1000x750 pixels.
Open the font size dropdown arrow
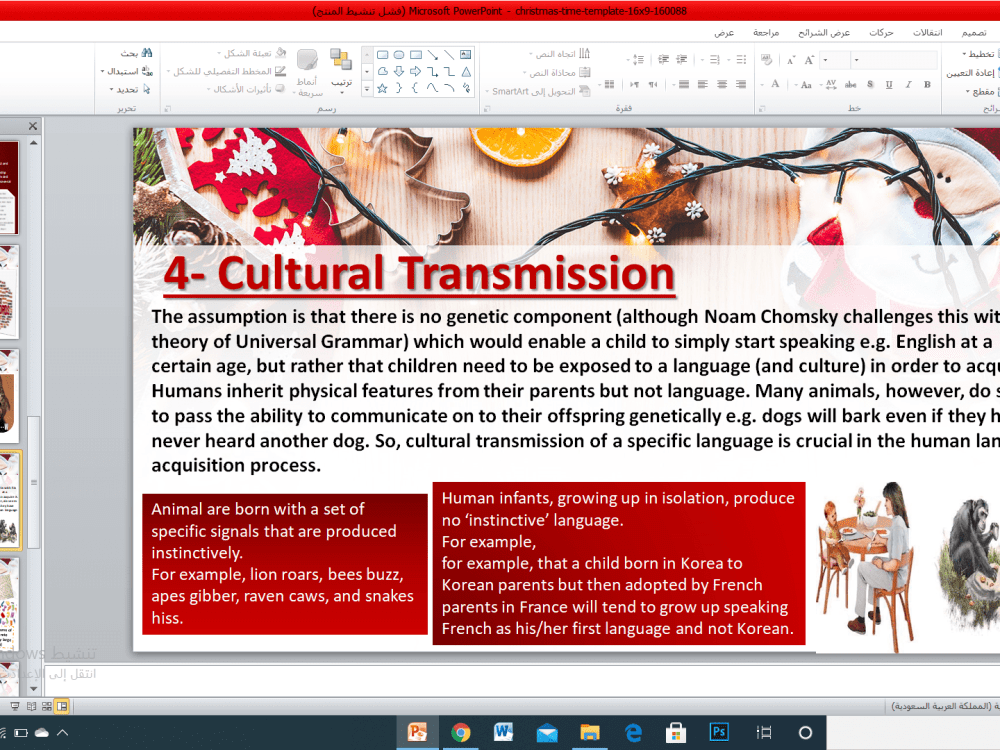(x=825, y=60)
